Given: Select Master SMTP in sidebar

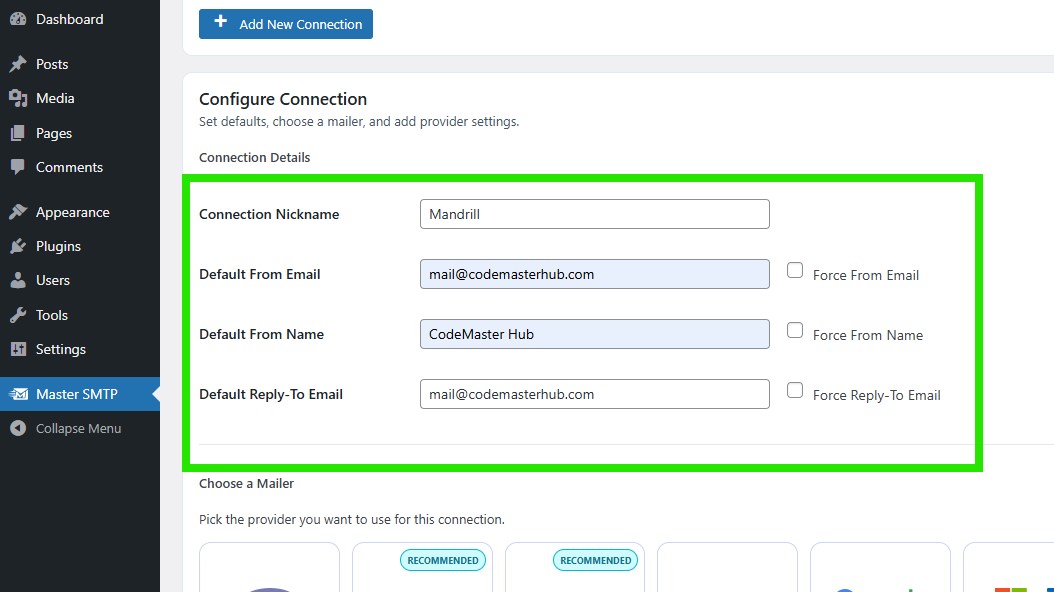Looking at the screenshot, I should [76, 394].
